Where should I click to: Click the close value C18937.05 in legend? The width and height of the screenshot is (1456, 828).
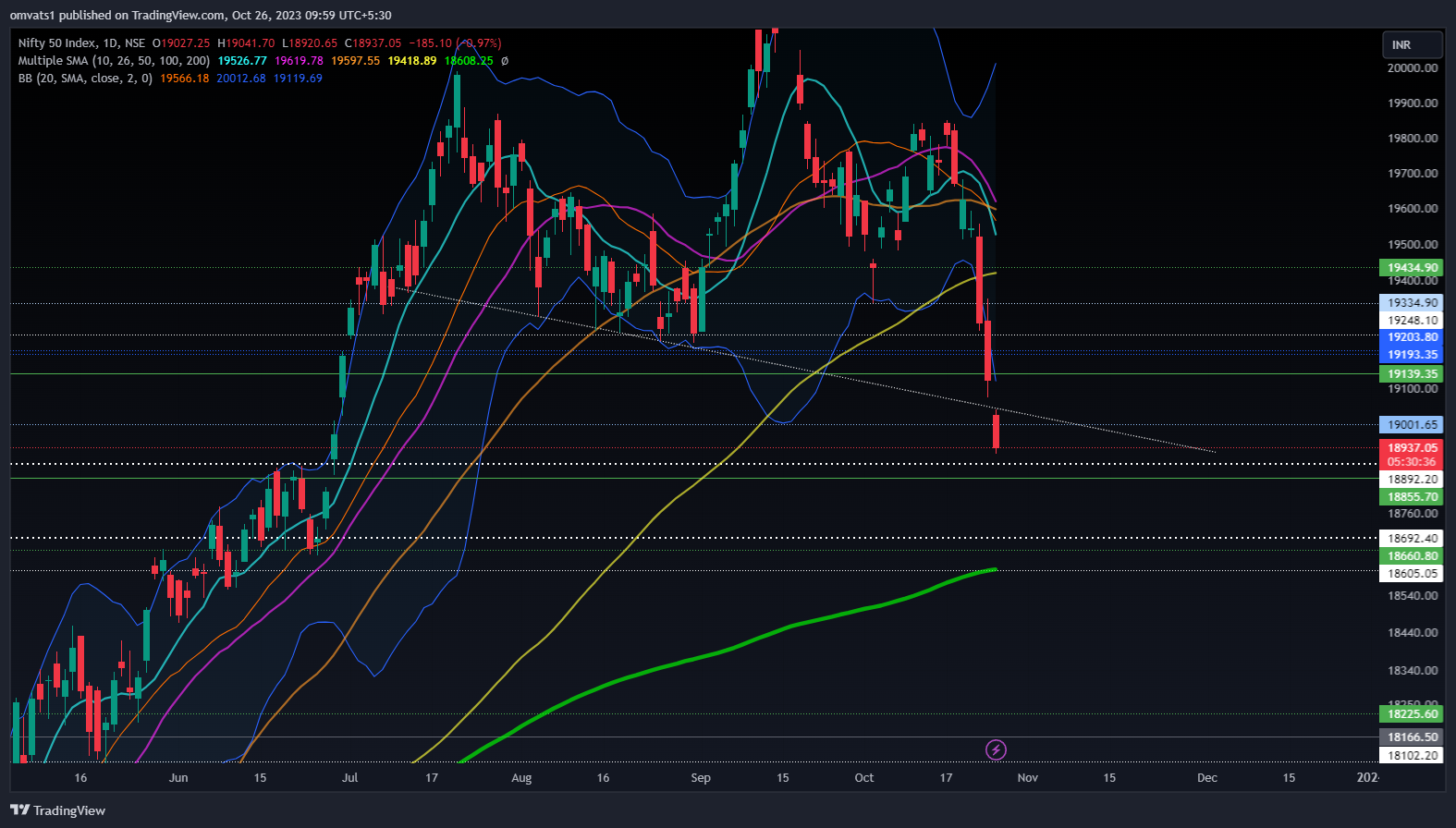tap(373, 43)
